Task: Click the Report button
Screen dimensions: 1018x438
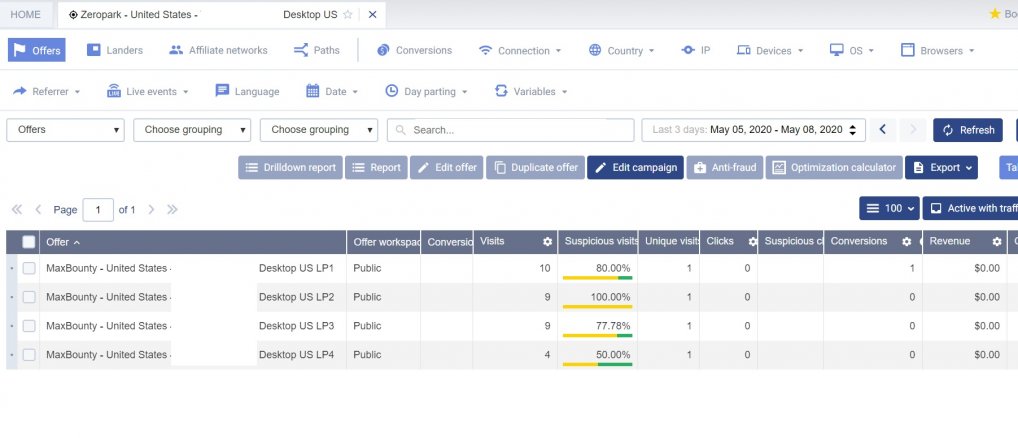Action: pyautogui.click(x=376, y=167)
